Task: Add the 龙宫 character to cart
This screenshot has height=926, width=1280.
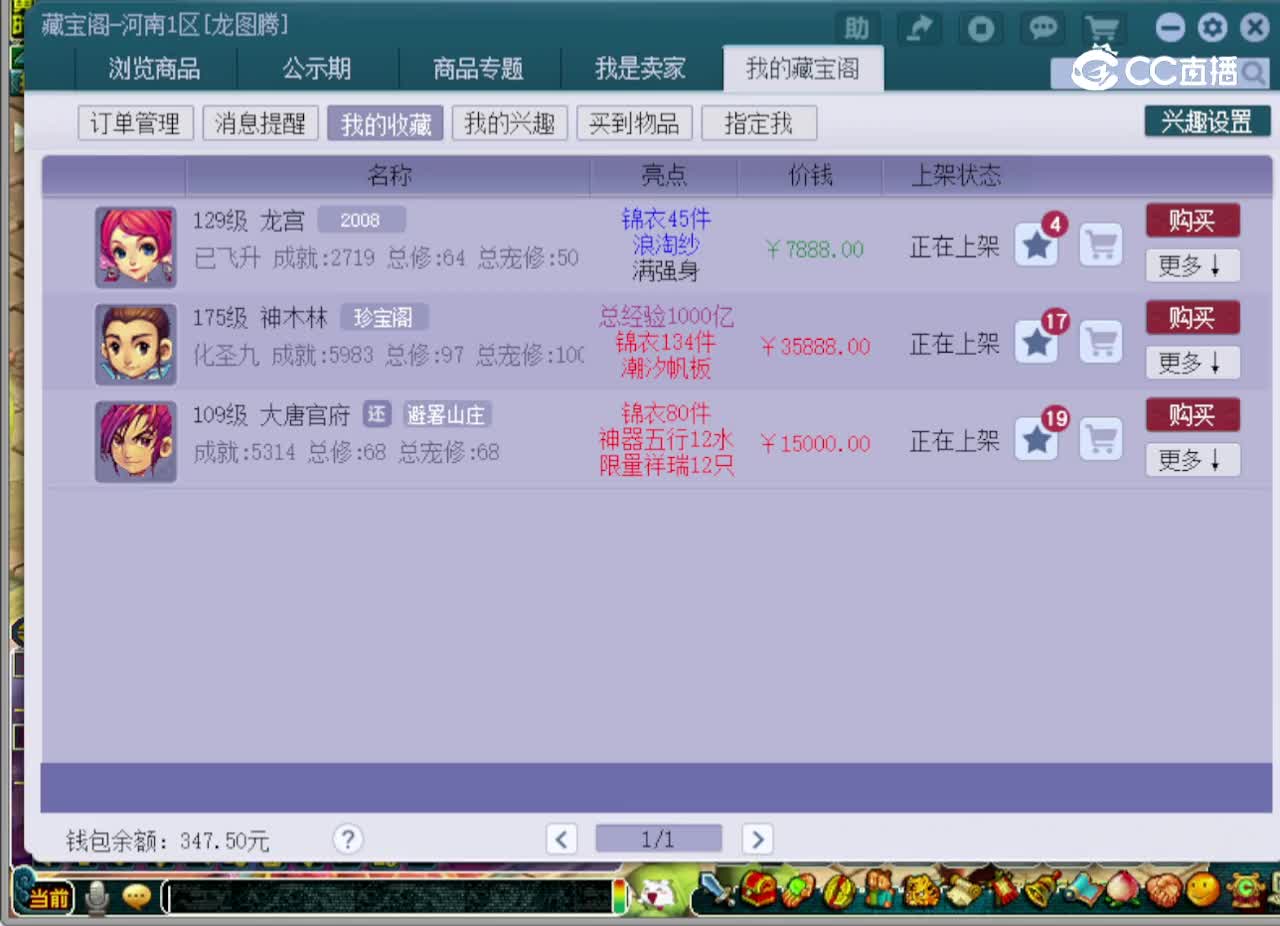Action: [1101, 245]
